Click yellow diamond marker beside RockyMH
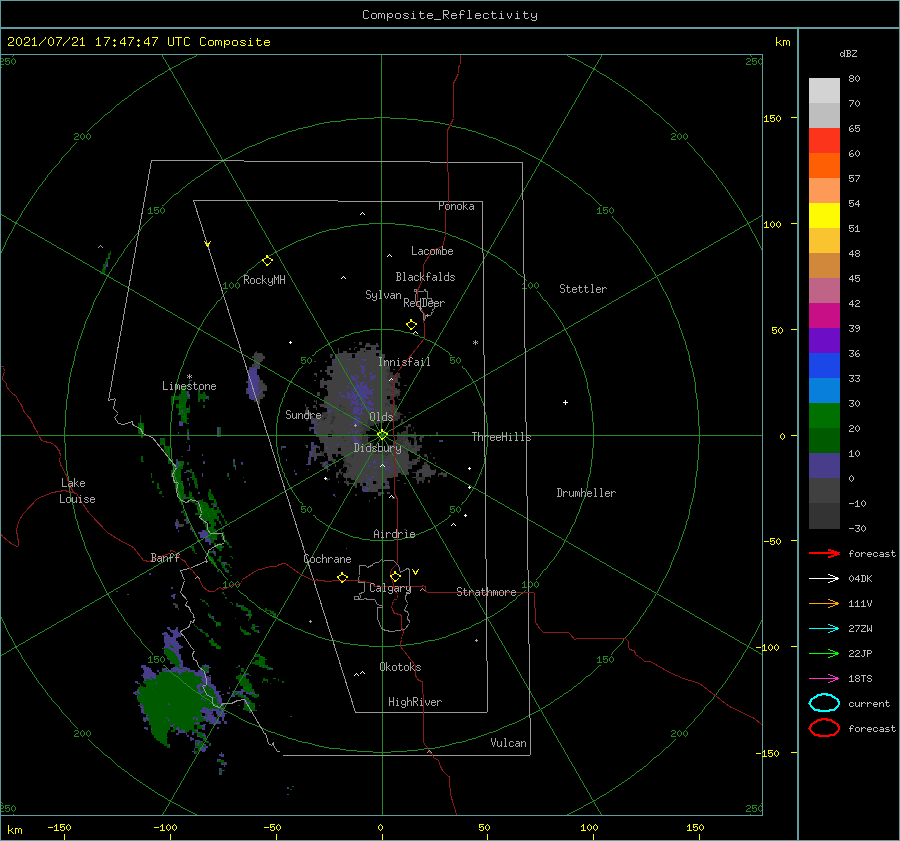 coord(267,261)
